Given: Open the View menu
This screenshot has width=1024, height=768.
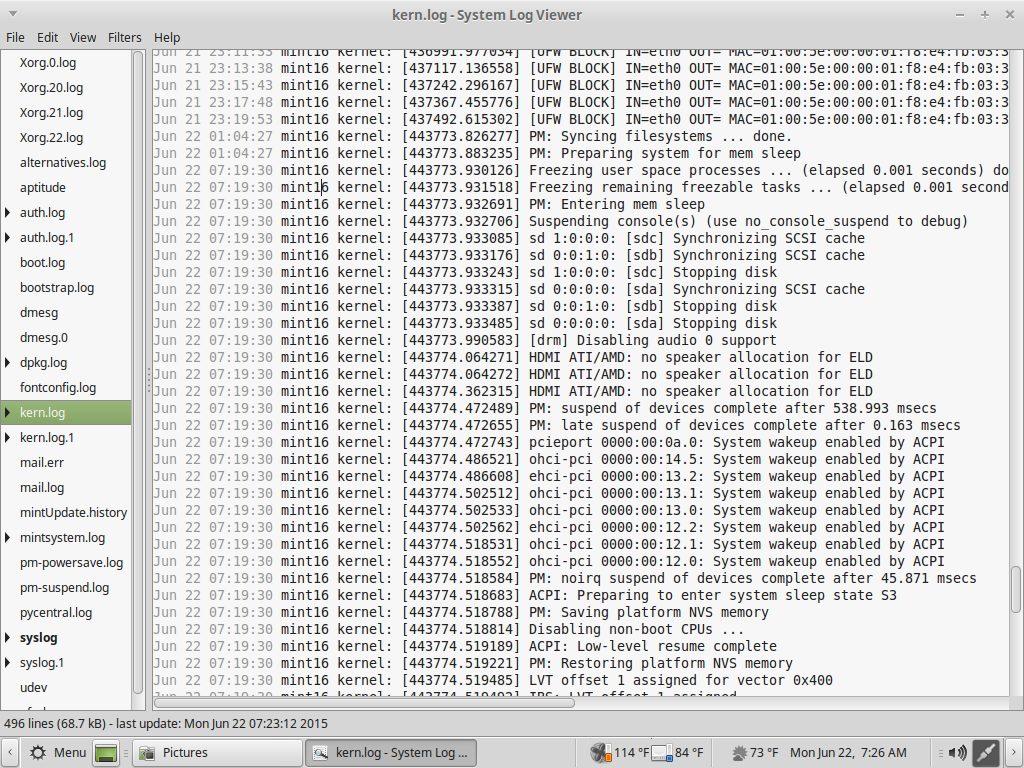Looking at the screenshot, I should pos(83,37).
